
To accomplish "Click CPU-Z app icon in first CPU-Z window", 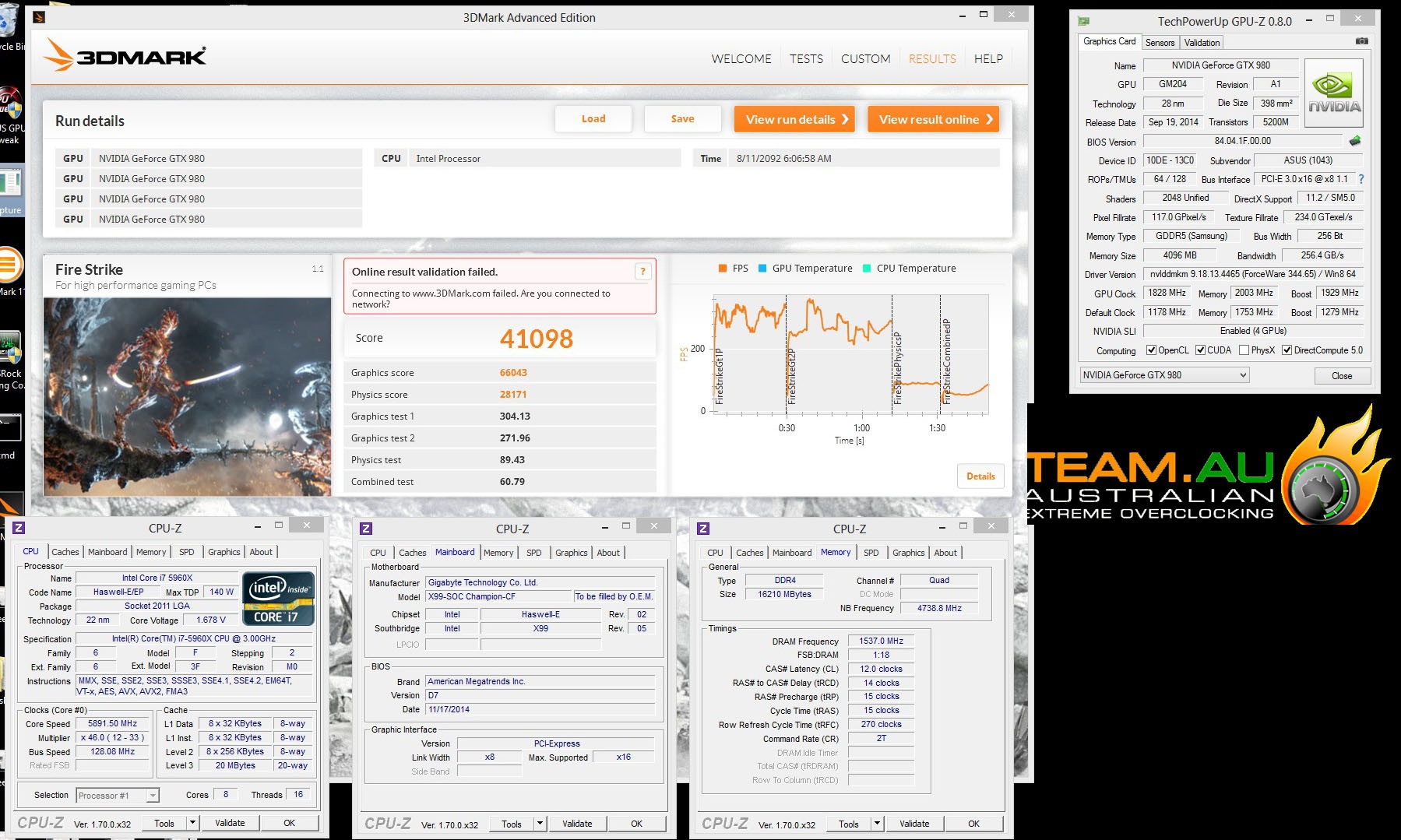I will click(x=19, y=527).
